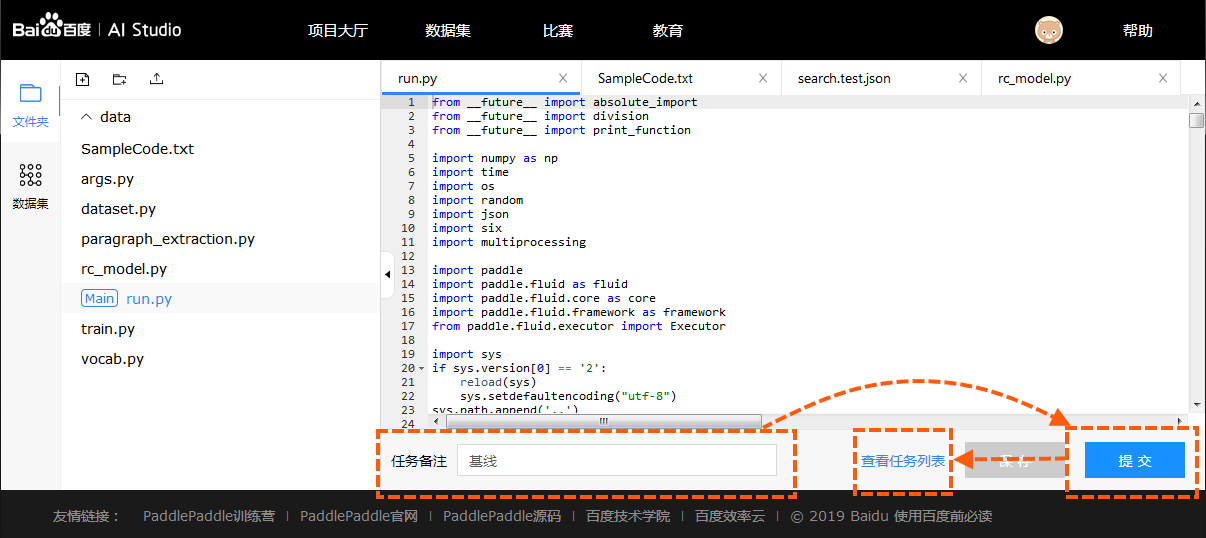Open the 百度效率云 footer link
Image resolution: width=1206 pixels, height=538 pixels.
point(730,516)
